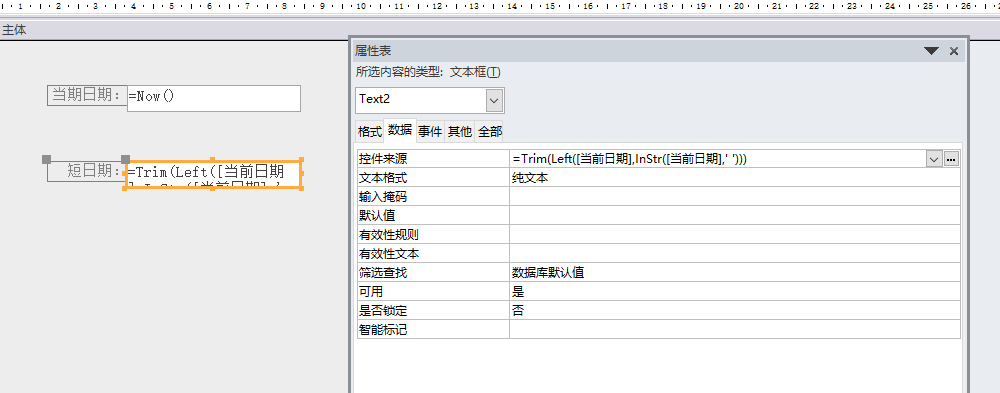Close the 属性表 panel
Screen dimensions: 1000x393
(954, 51)
